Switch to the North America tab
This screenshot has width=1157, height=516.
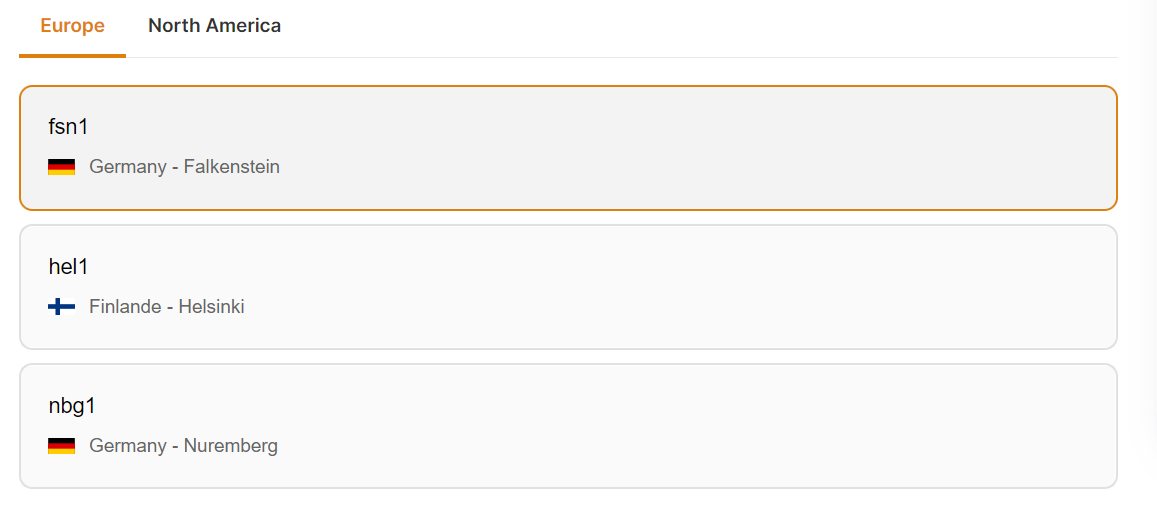click(x=214, y=26)
